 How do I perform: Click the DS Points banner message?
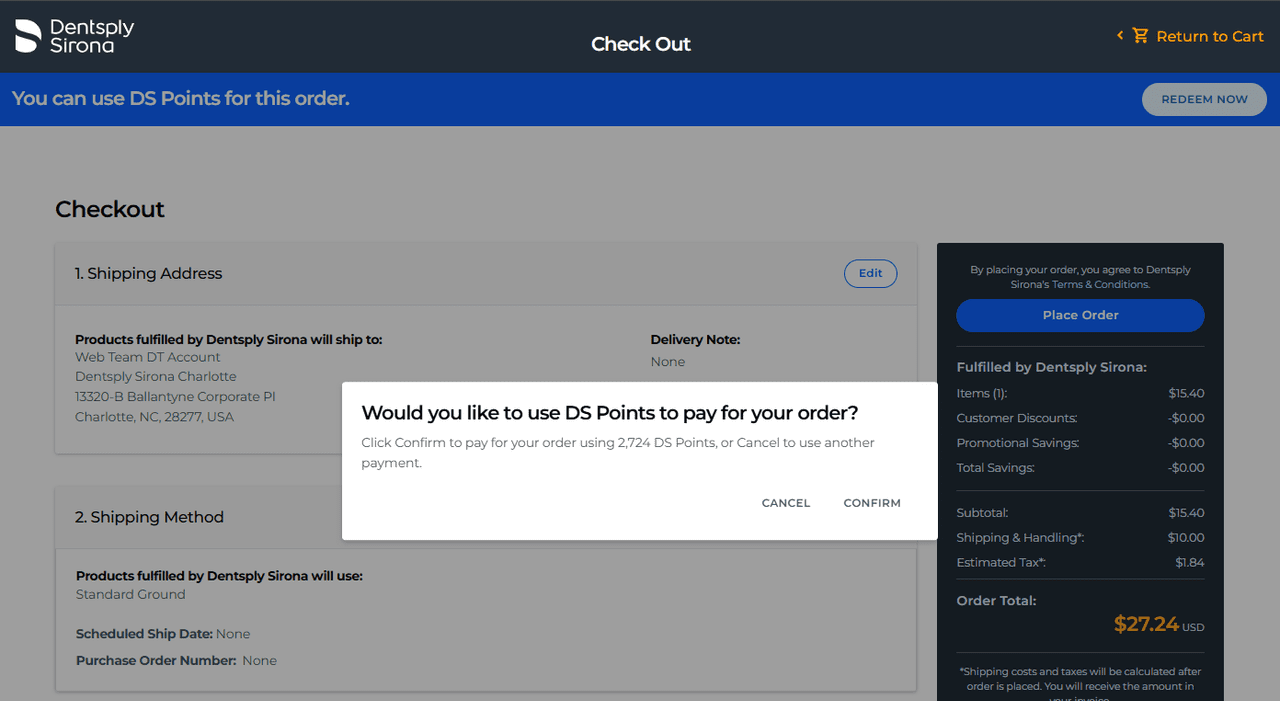[x=181, y=99]
